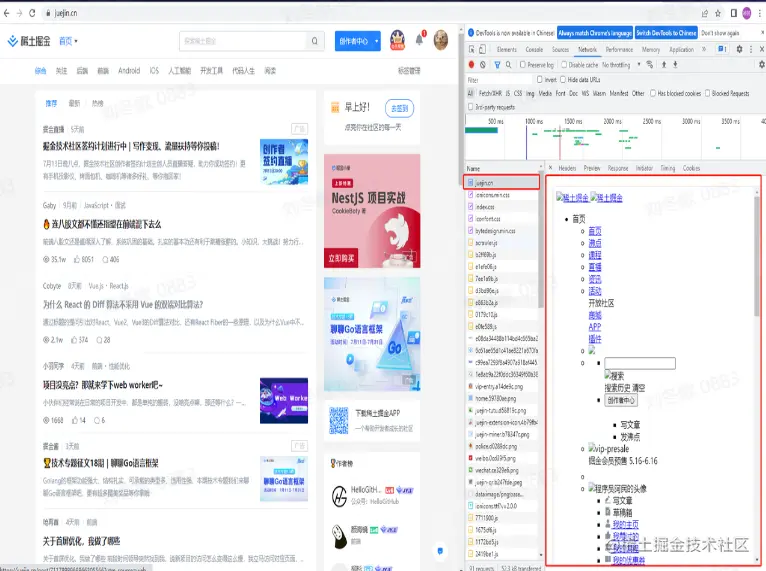Switch to the Sources tab
The image size is (766, 571).
pos(560,49)
